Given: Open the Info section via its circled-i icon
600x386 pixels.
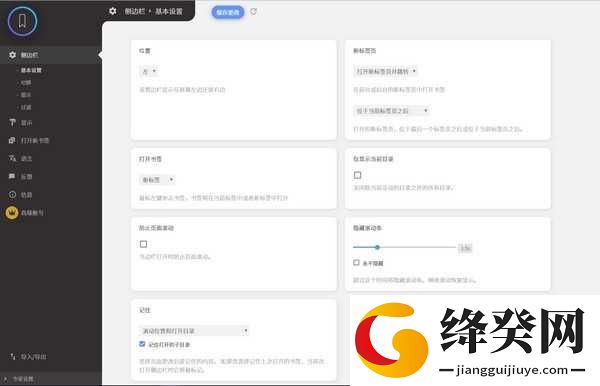Looking at the screenshot, I should [12, 194].
